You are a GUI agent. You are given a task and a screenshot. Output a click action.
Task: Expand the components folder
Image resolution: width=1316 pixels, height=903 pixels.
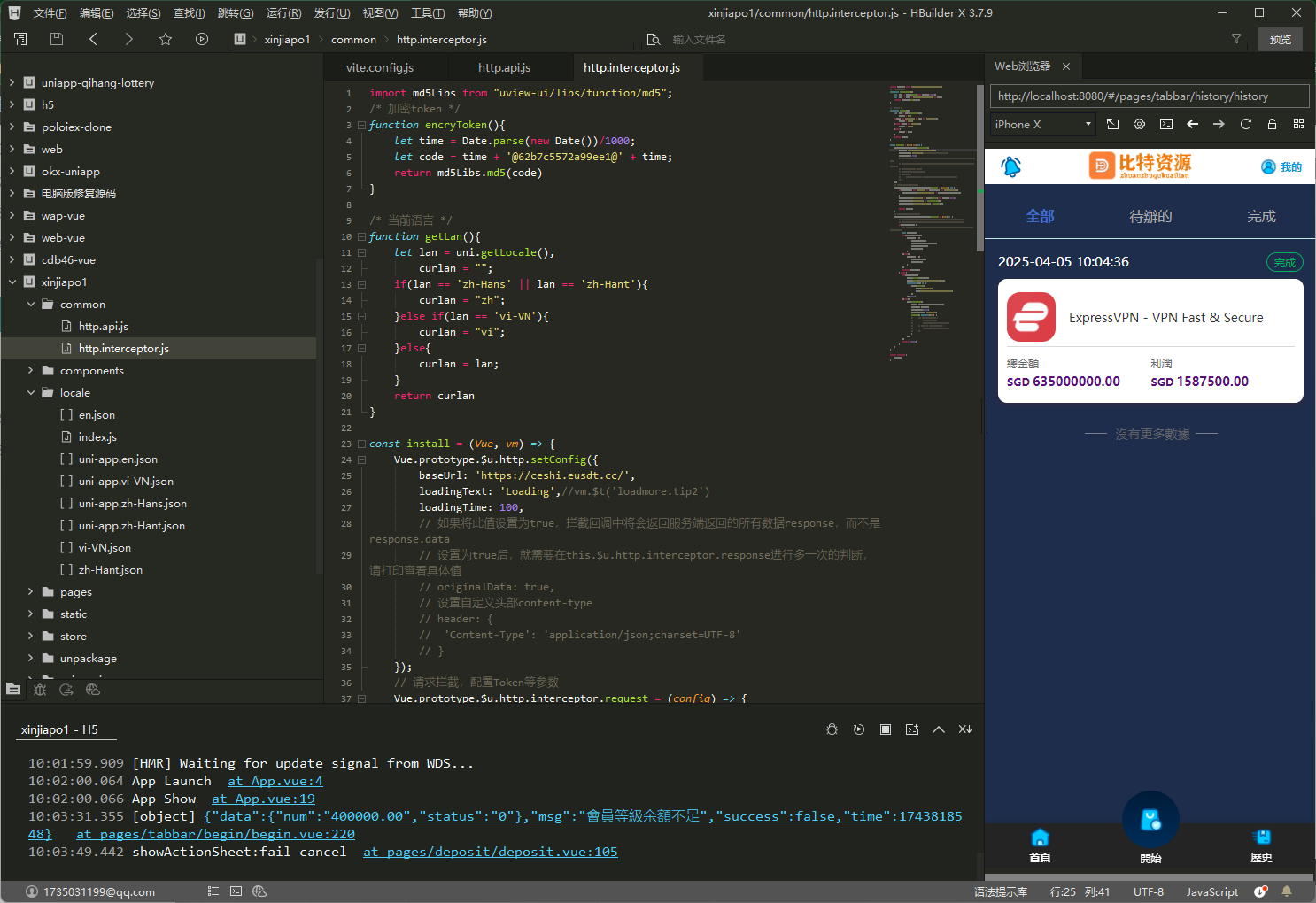click(x=31, y=370)
